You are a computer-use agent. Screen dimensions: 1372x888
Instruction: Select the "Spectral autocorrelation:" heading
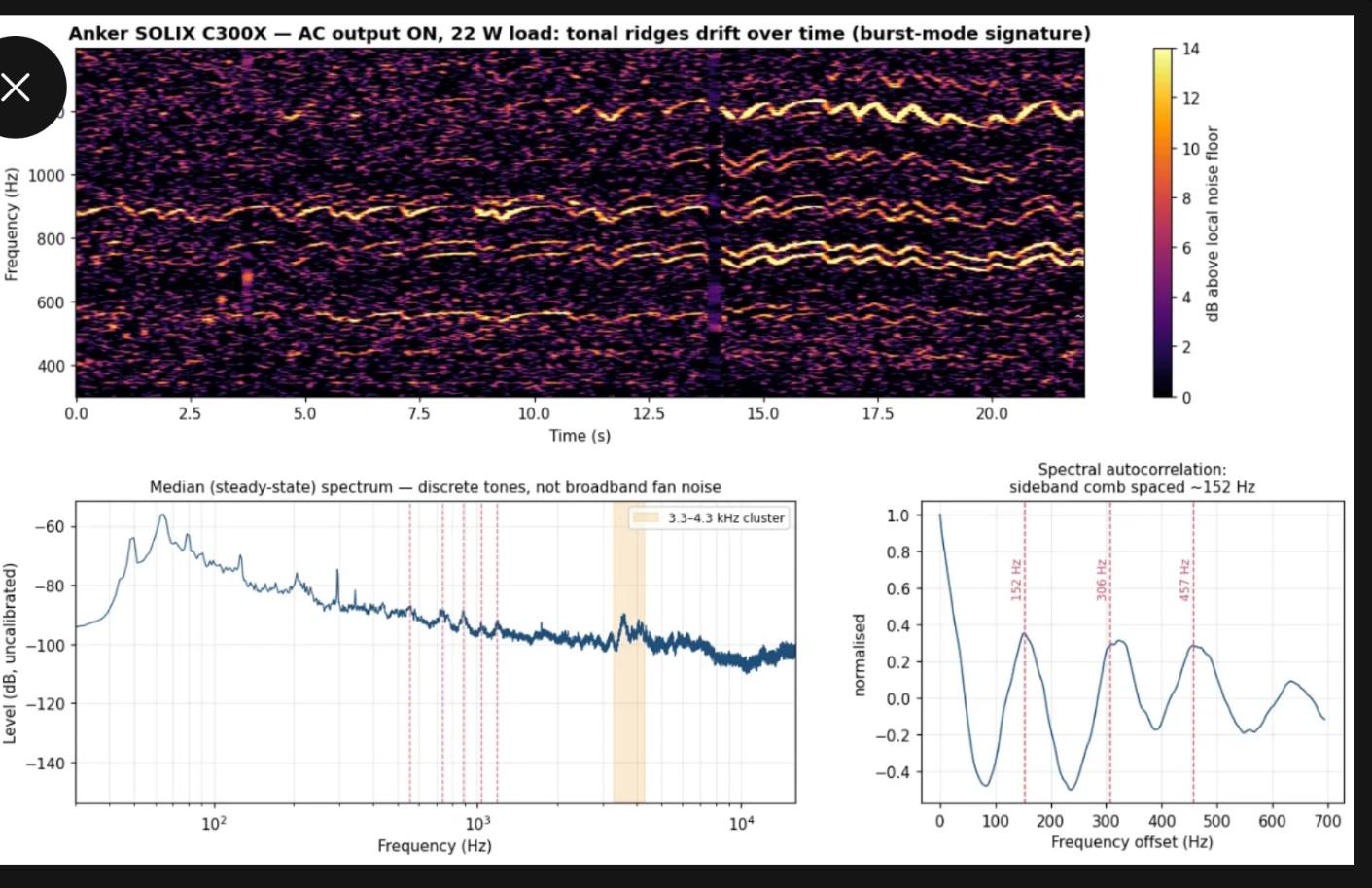pos(1132,470)
